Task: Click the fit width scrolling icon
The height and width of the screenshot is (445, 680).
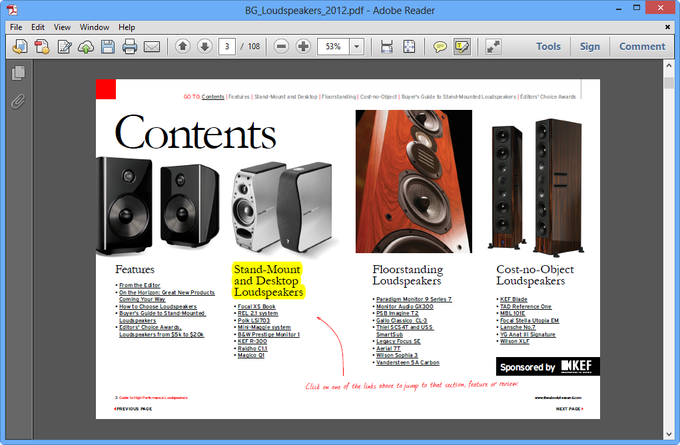Action: click(386, 46)
